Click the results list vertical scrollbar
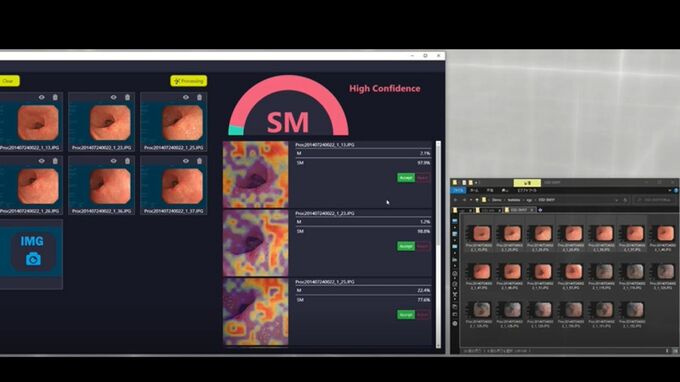Screen dimensions: 680x382 pos(438,244)
